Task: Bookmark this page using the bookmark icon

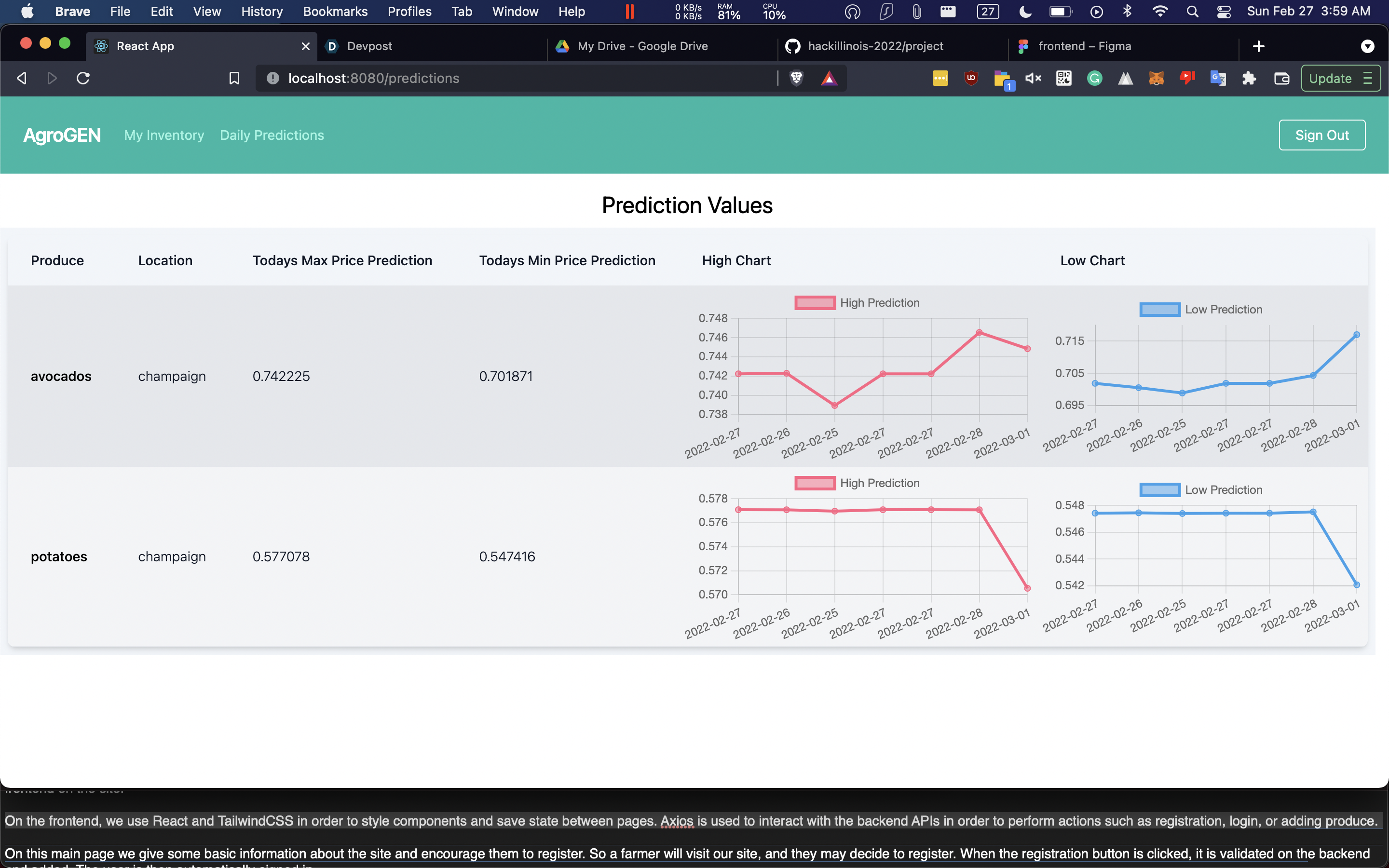Action: point(234,78)
